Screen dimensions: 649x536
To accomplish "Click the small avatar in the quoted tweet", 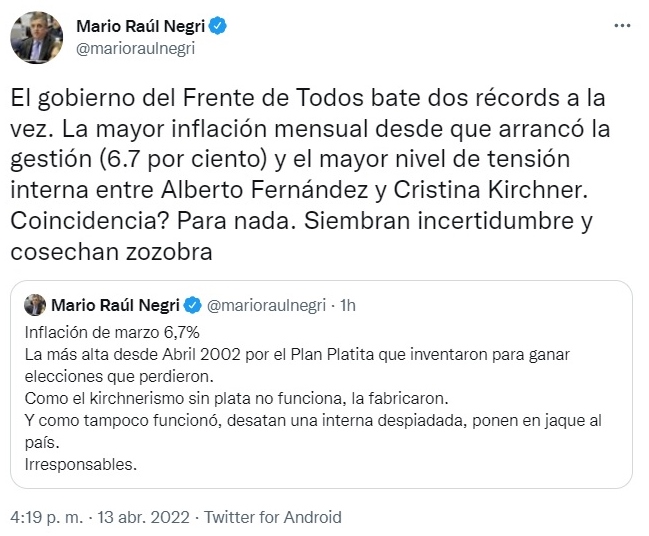I will (x=35, y=305).
